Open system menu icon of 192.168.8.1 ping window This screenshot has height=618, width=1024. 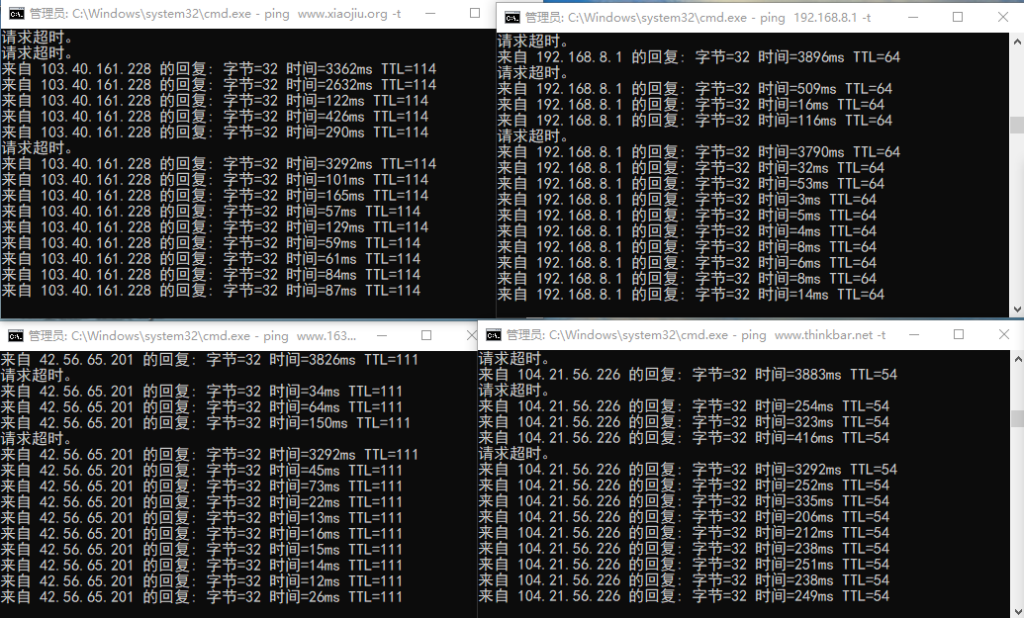[513, 18]
